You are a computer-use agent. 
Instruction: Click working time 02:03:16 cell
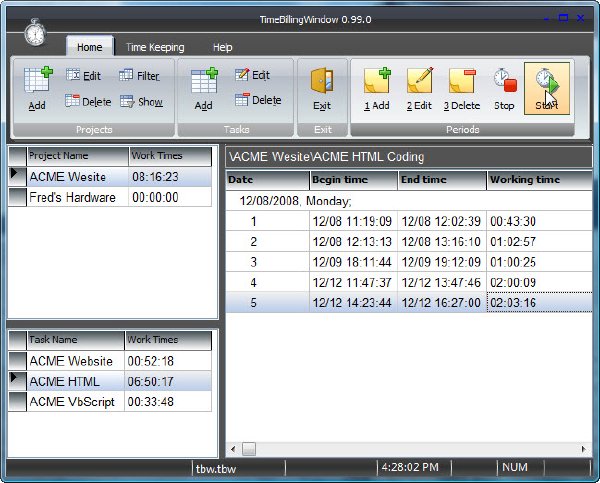click(x=540, y=303)
